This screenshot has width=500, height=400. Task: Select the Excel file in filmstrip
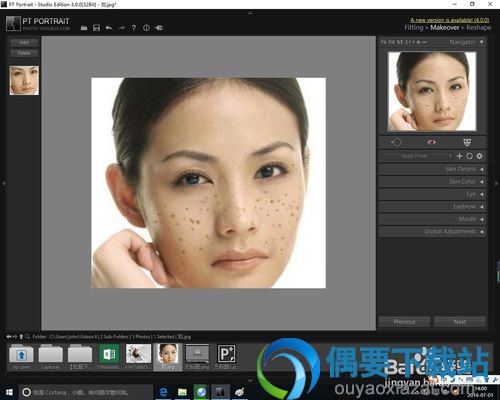tap(109, 357)
